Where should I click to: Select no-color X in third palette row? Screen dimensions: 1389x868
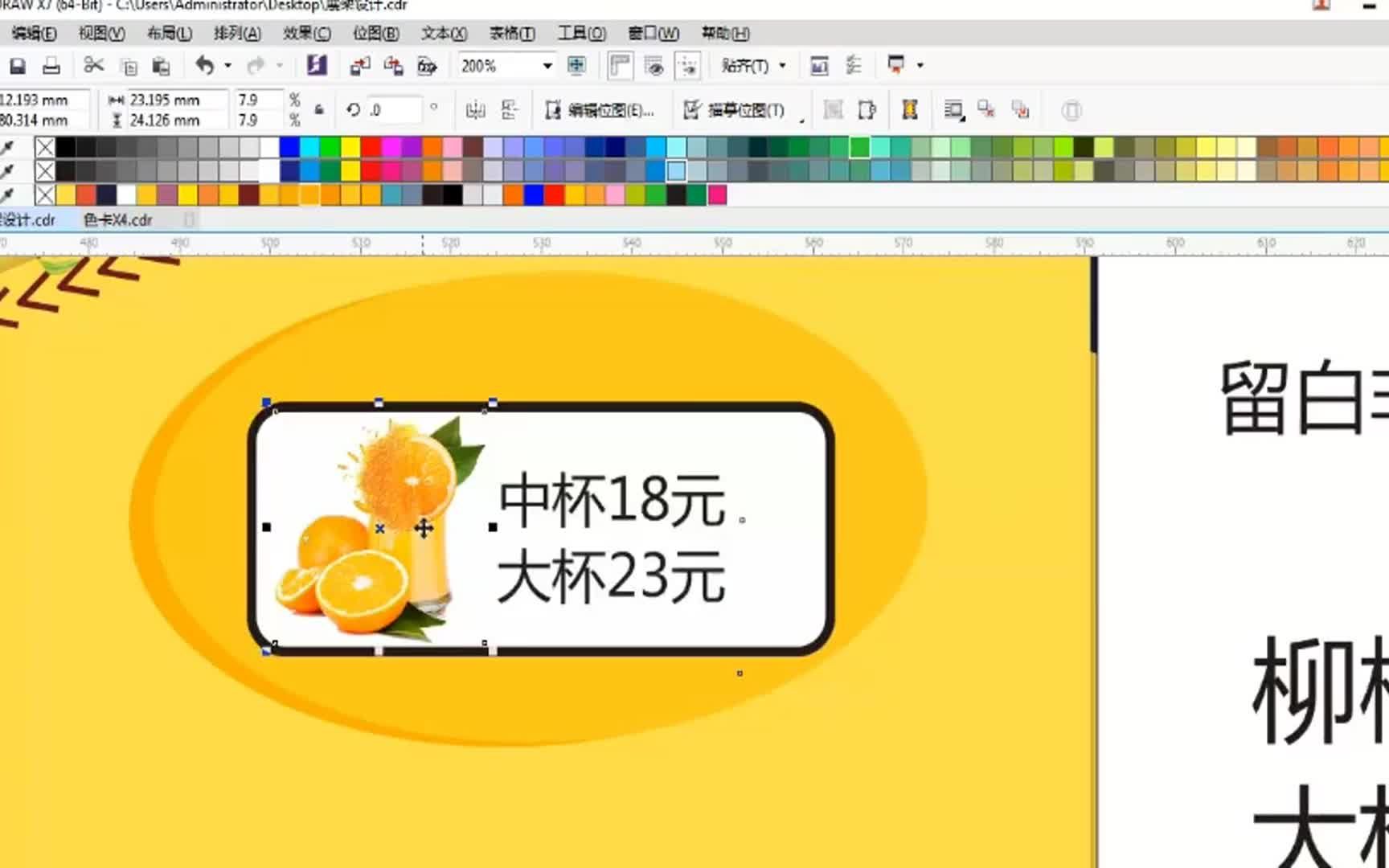click(45, 194)
